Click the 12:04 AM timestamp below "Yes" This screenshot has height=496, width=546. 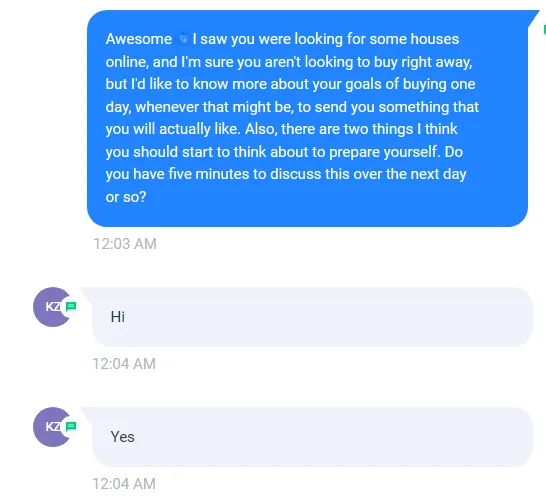(124, 483)
